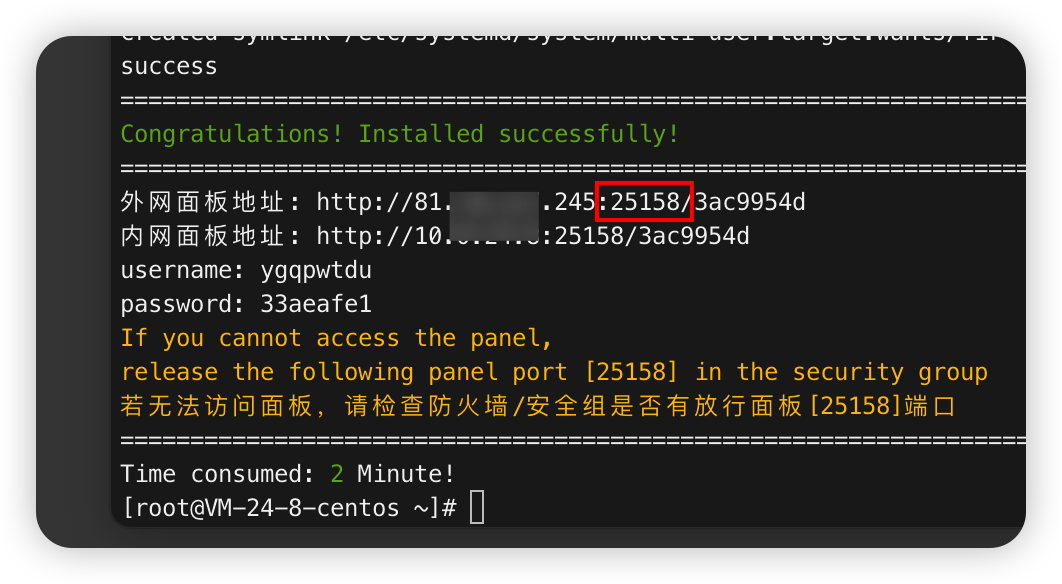Click the 内网面板地址 label
The image size is (1062, 584).
[202, 236]
